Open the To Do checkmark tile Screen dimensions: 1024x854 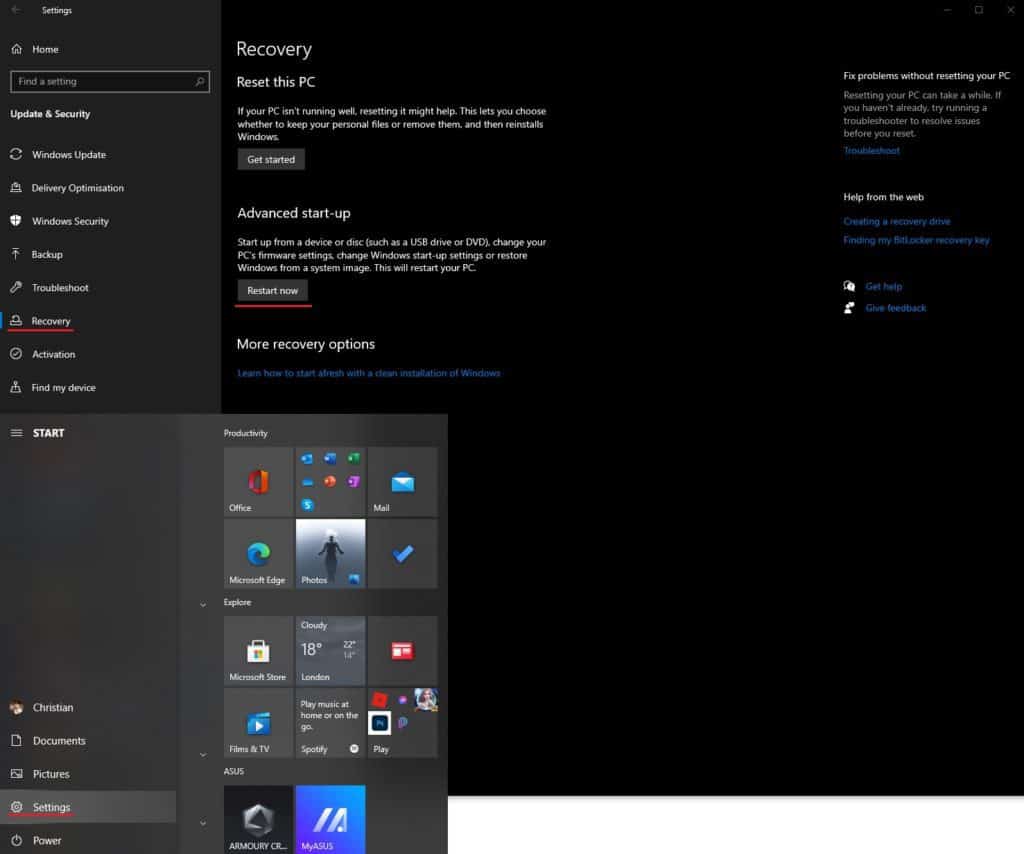(x=402, y=554)
